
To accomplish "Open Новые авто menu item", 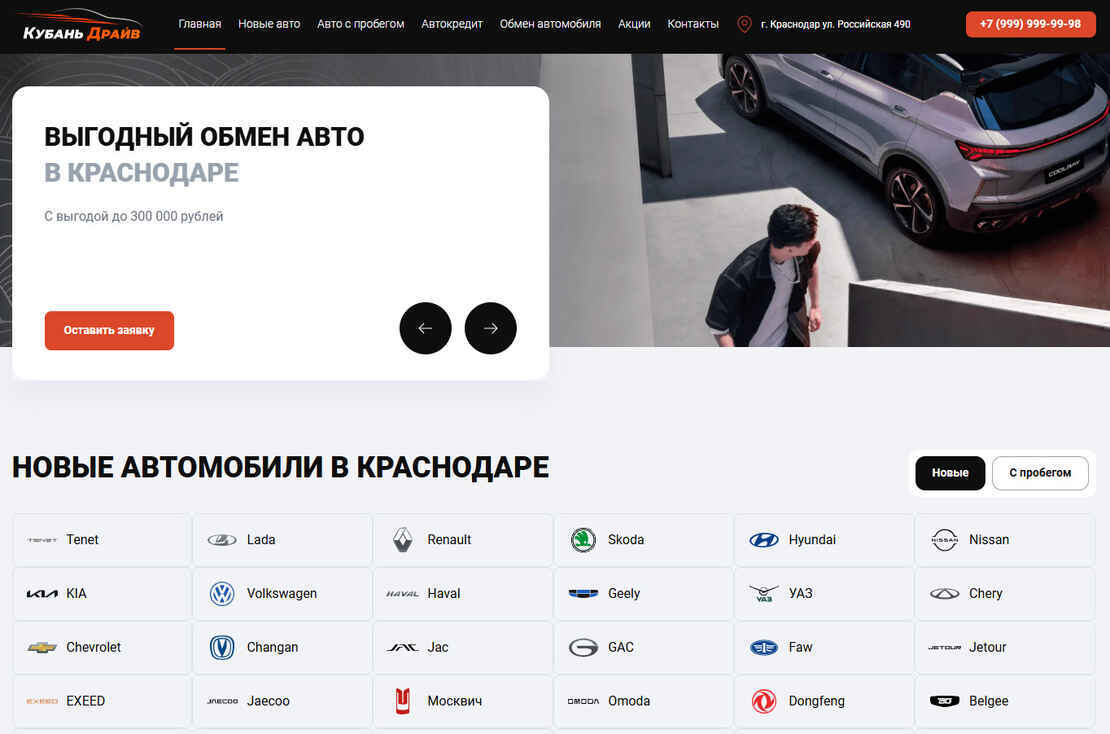I will [269, 24].
